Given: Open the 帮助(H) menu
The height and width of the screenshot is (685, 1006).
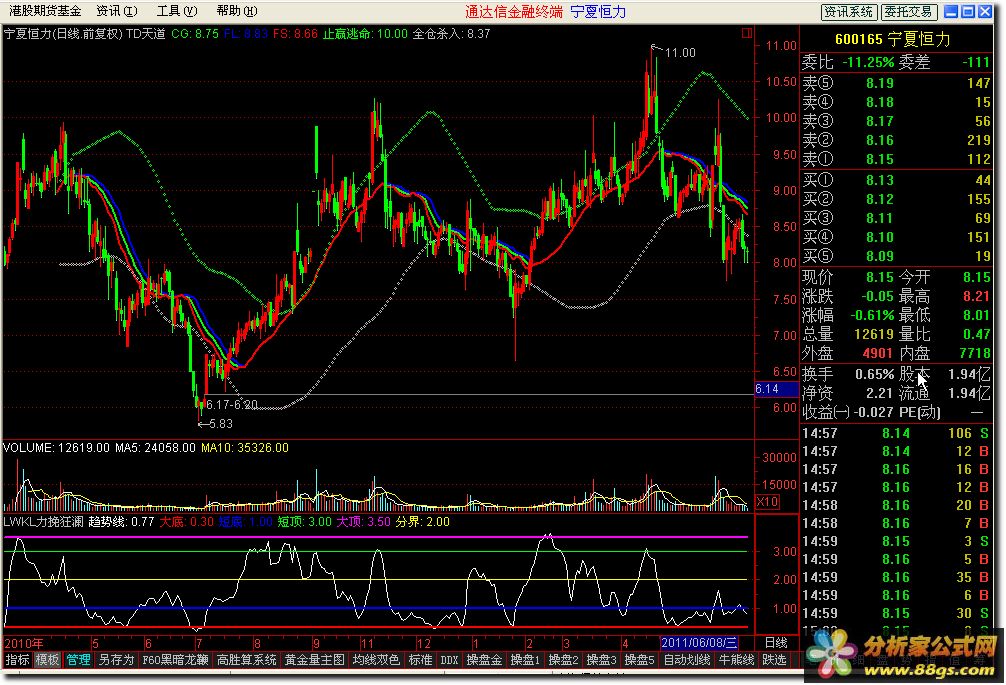Looking at the screenshot, I should pyautogui.click(x=236, y=11).
